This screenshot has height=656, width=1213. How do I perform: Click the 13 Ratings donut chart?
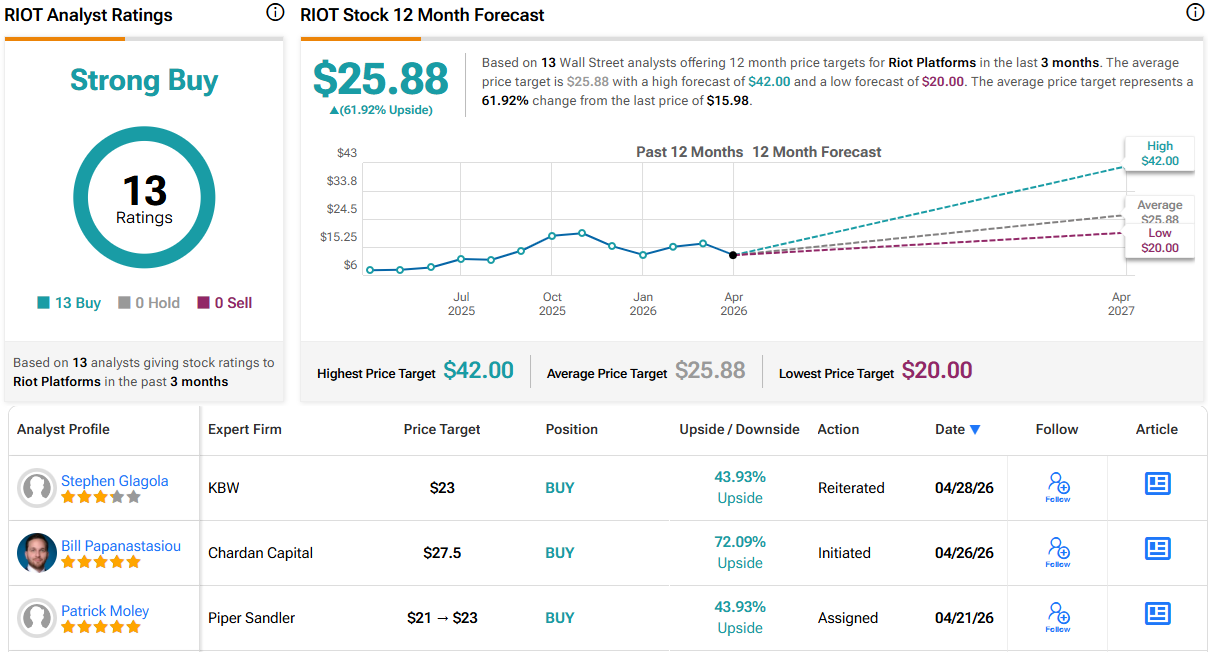(144, 199)
